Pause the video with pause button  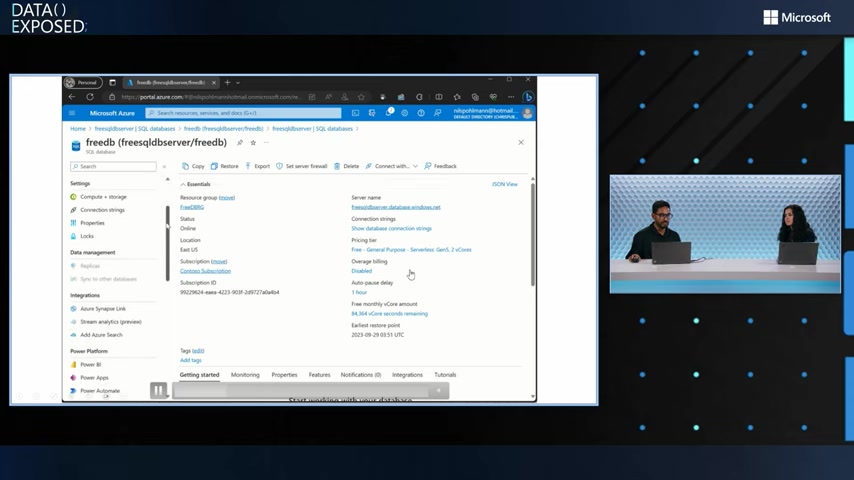[158, 390]
